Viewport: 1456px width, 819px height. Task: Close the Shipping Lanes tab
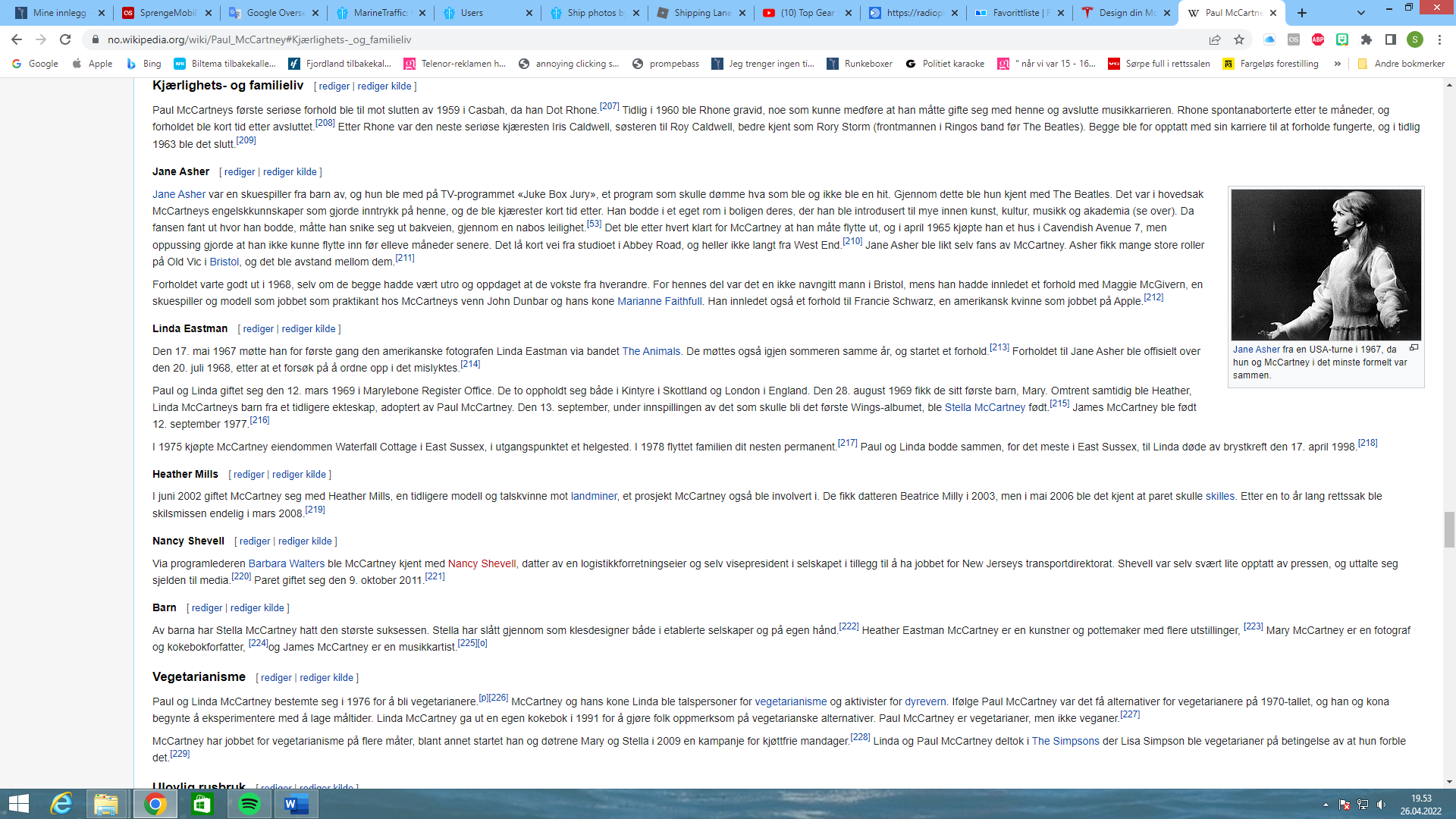tap(742, 13)
